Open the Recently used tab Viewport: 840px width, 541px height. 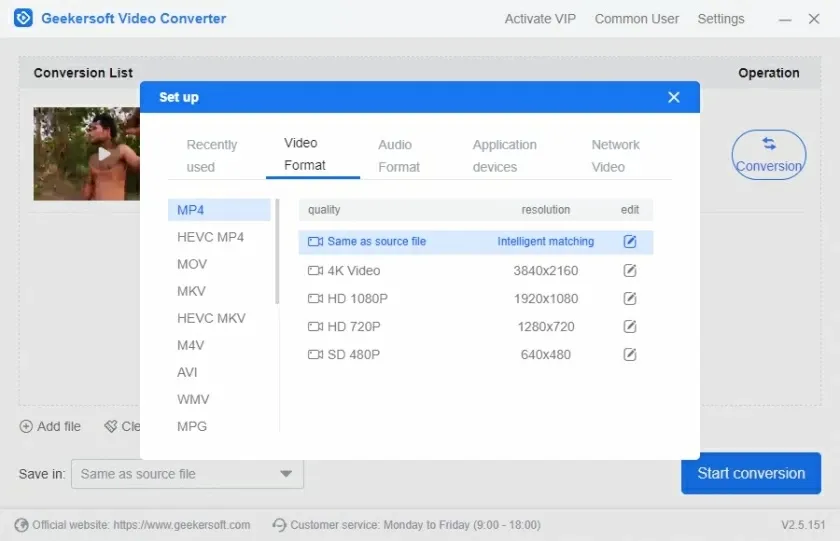click(212, 156)
